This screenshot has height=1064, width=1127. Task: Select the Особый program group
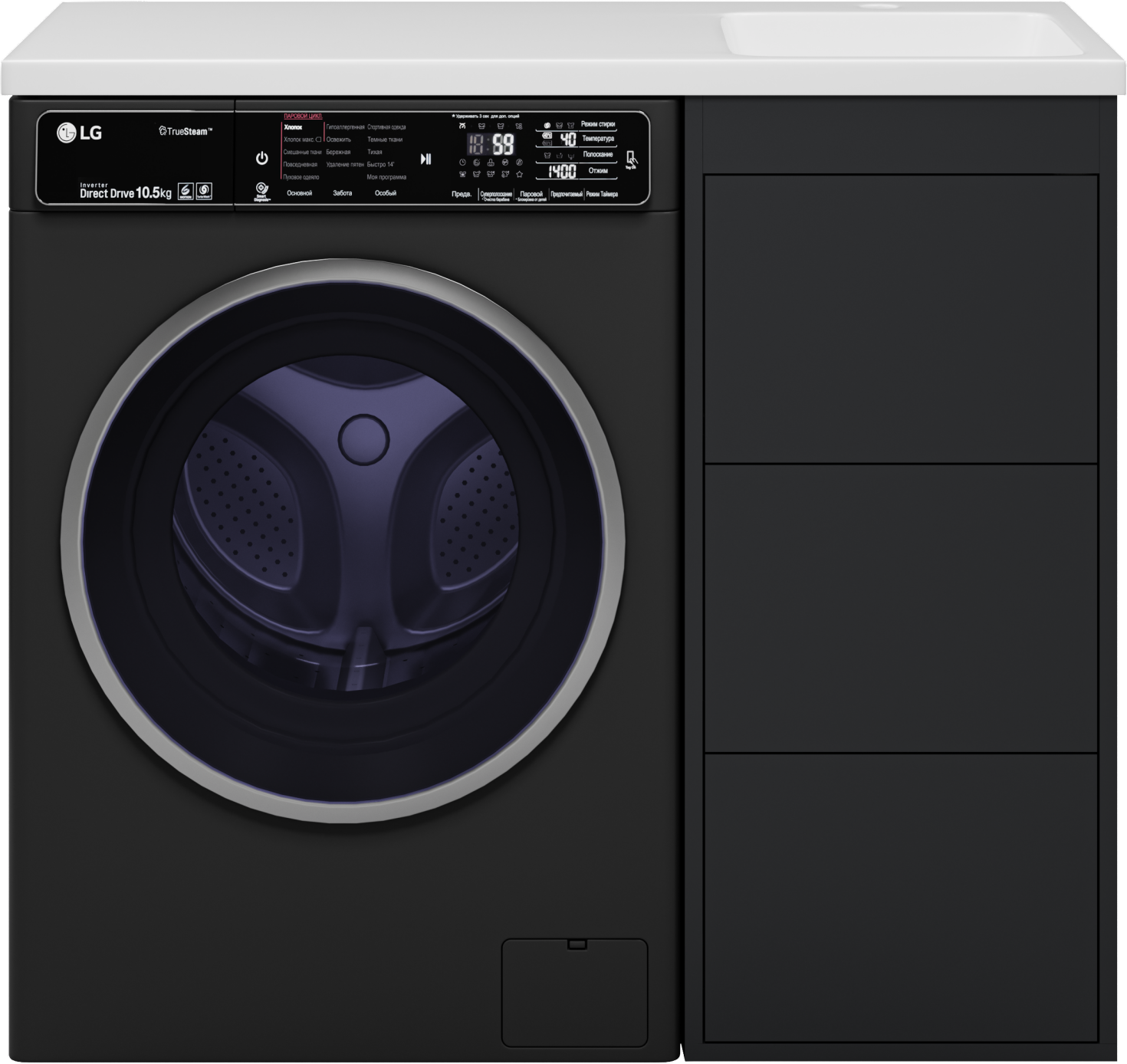385,193
